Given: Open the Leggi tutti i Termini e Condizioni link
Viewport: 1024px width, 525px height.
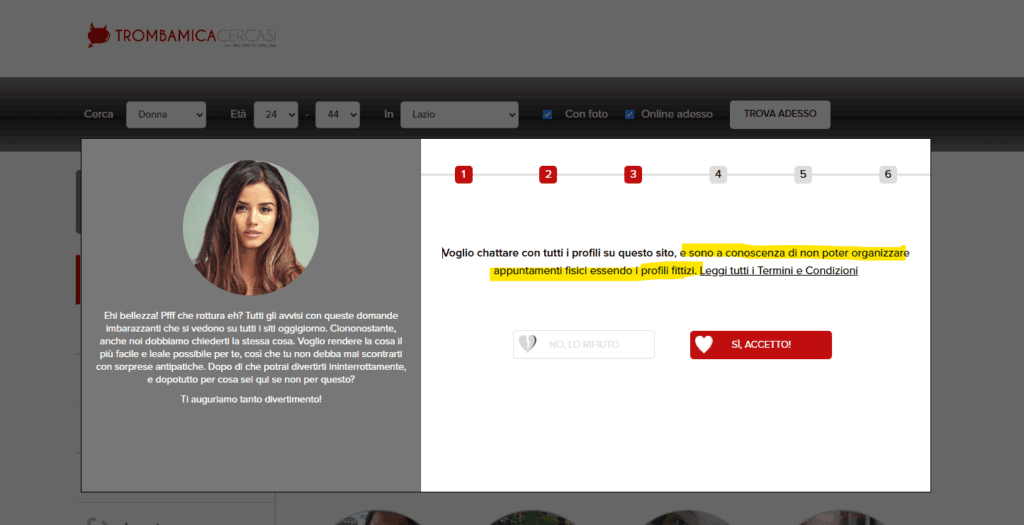Looking at the screenshot, I should pyautogui.click(x=778, y=270).
